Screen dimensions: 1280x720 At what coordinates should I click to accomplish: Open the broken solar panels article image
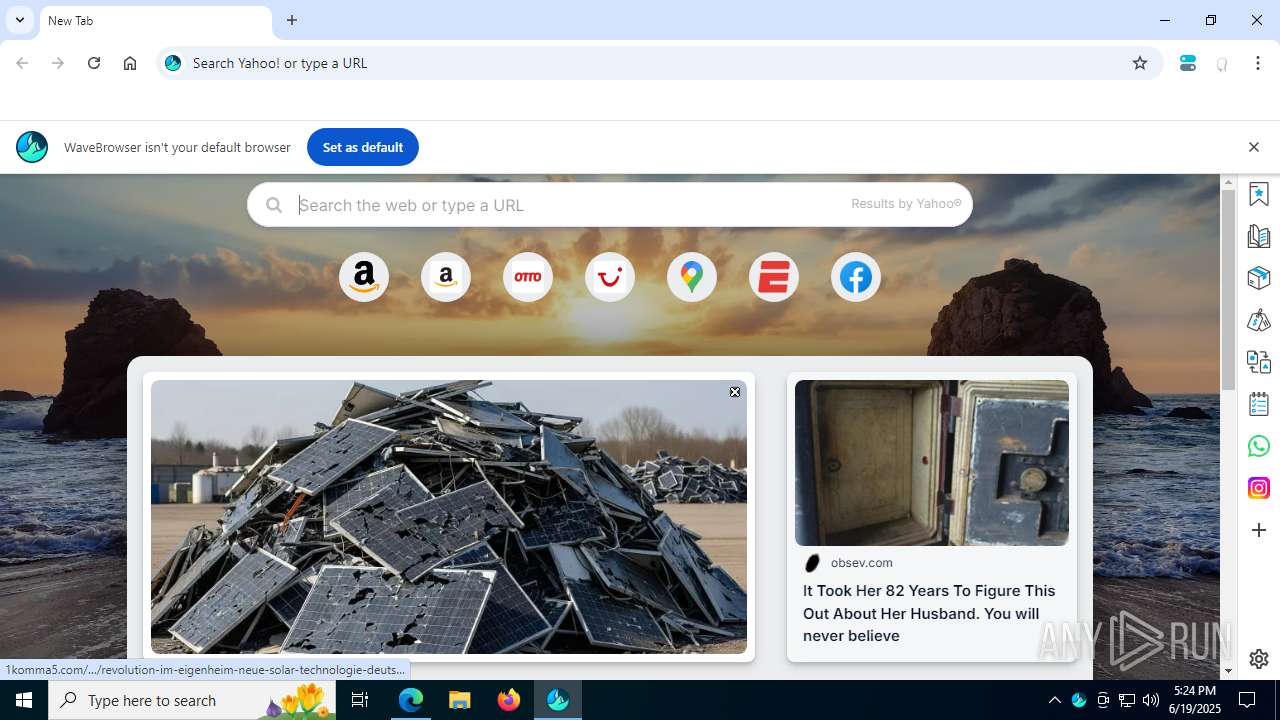(449, 517)
